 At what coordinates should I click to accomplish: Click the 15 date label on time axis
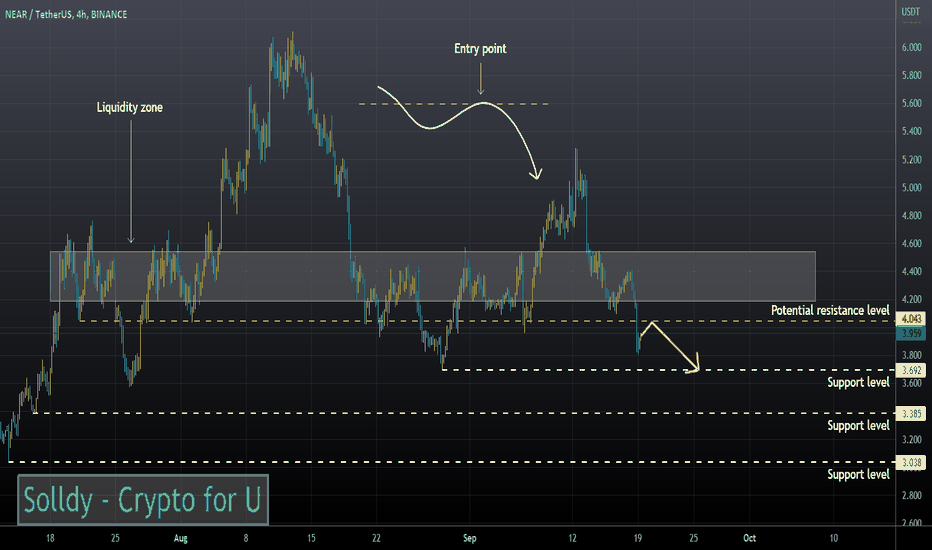(311, 539)
